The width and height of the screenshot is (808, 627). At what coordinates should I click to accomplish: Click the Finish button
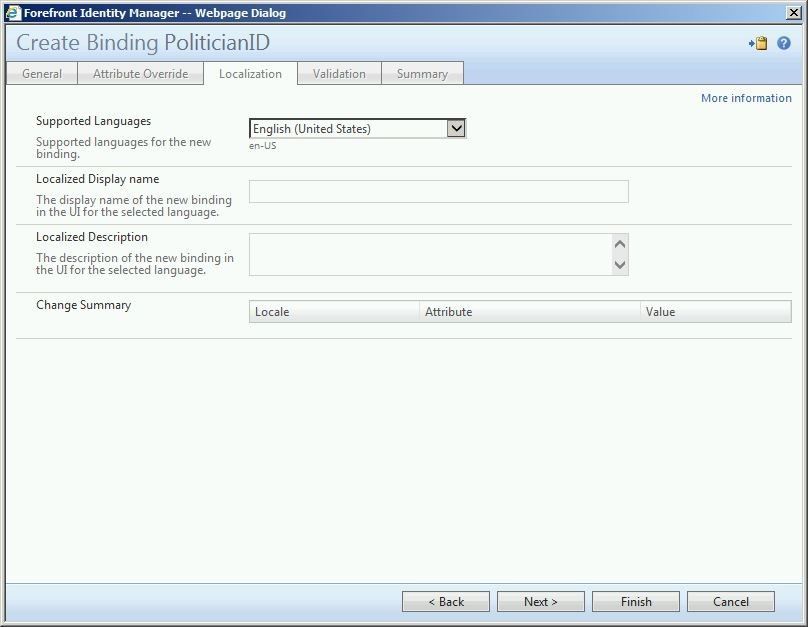(636, 602)
